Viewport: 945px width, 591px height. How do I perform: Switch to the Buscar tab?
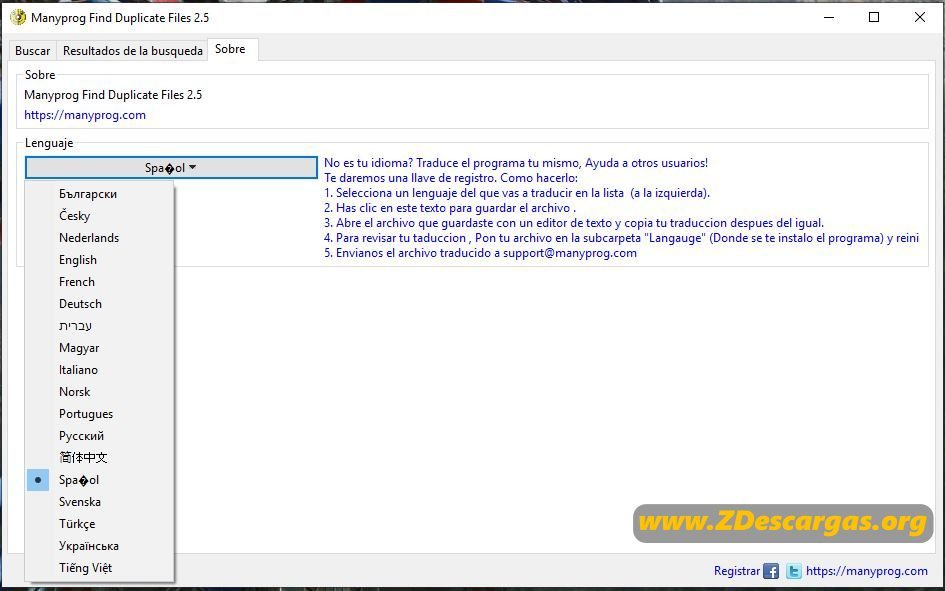33,51
